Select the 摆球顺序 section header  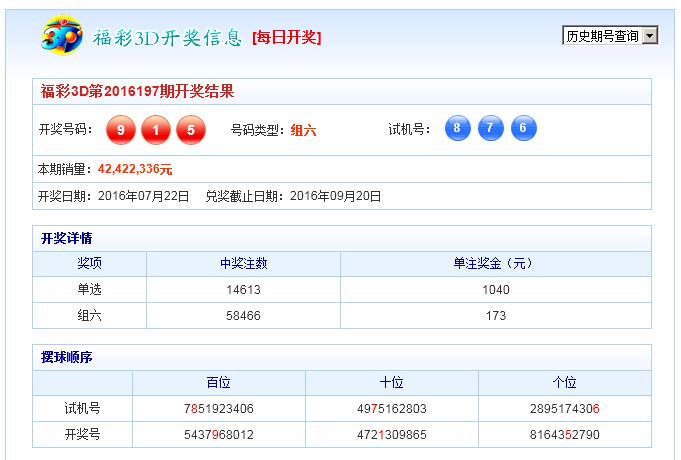pyautogui.click(x=67, y=357)
